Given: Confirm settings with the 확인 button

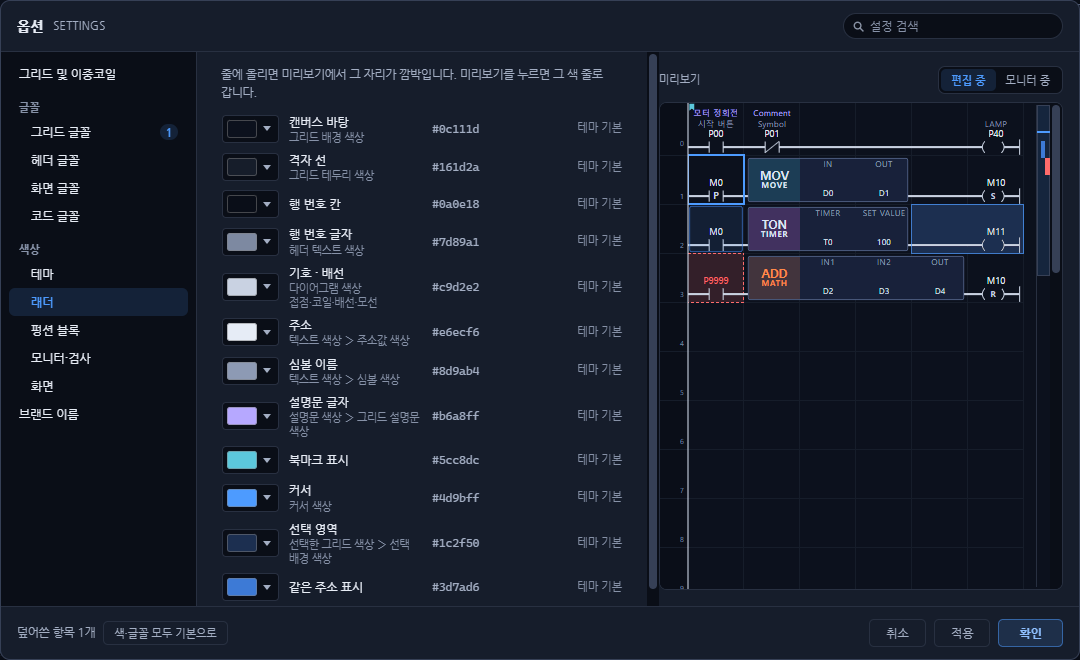Looking at the screenshot, I should coord(1030,633).
